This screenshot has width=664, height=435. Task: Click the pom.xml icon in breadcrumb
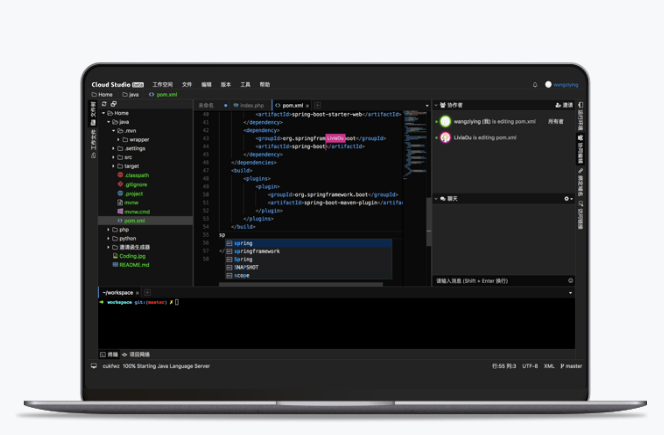[152, 94]
